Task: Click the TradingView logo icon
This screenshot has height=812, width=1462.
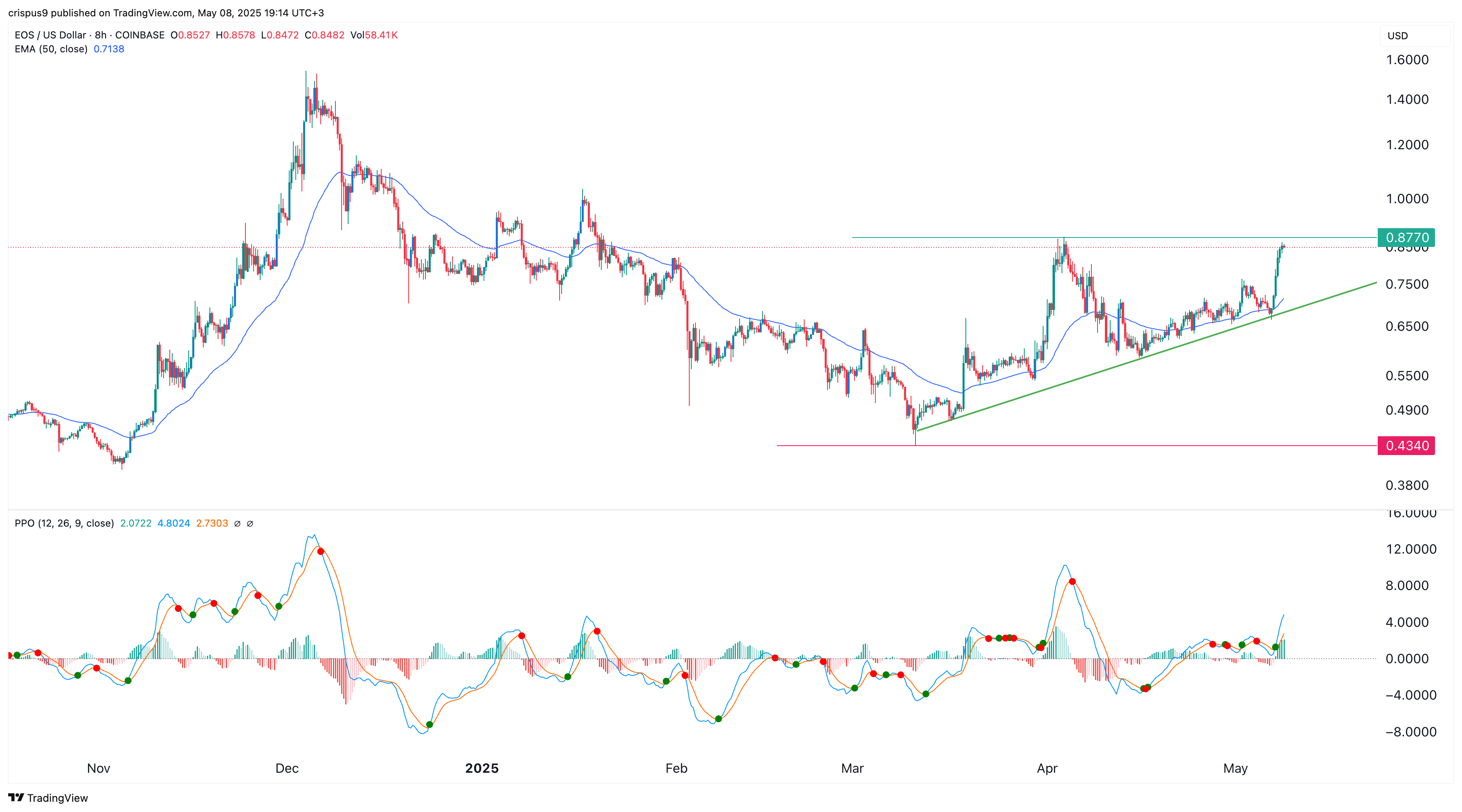Action: 16,797
